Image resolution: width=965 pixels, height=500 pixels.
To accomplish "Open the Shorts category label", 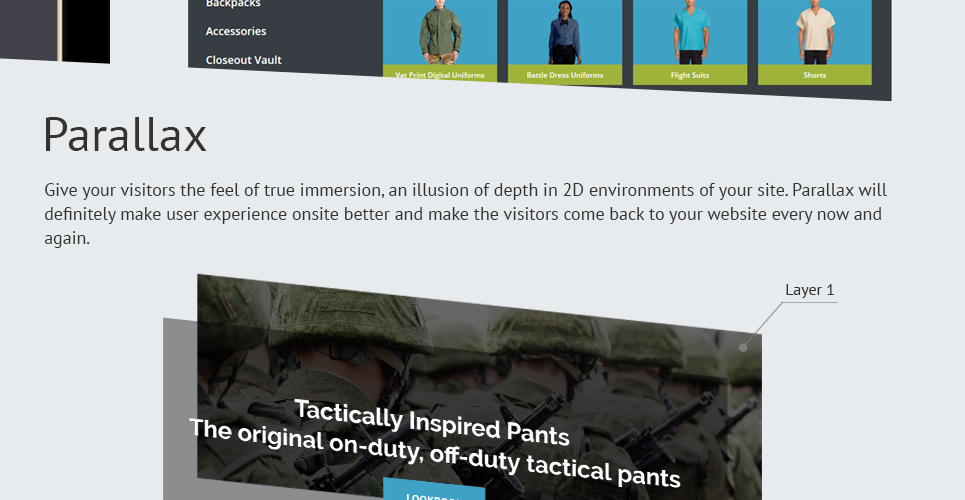I will pyautogui.click(x=814, y=75).
